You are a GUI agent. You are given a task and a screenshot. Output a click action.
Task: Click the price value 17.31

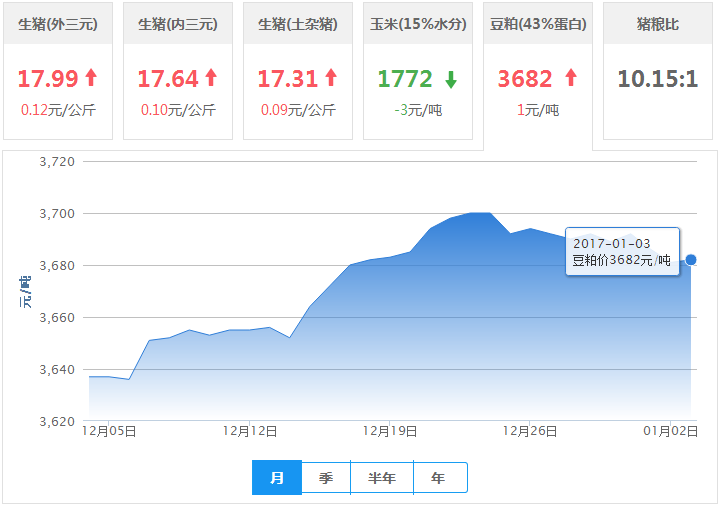(288, 78)
